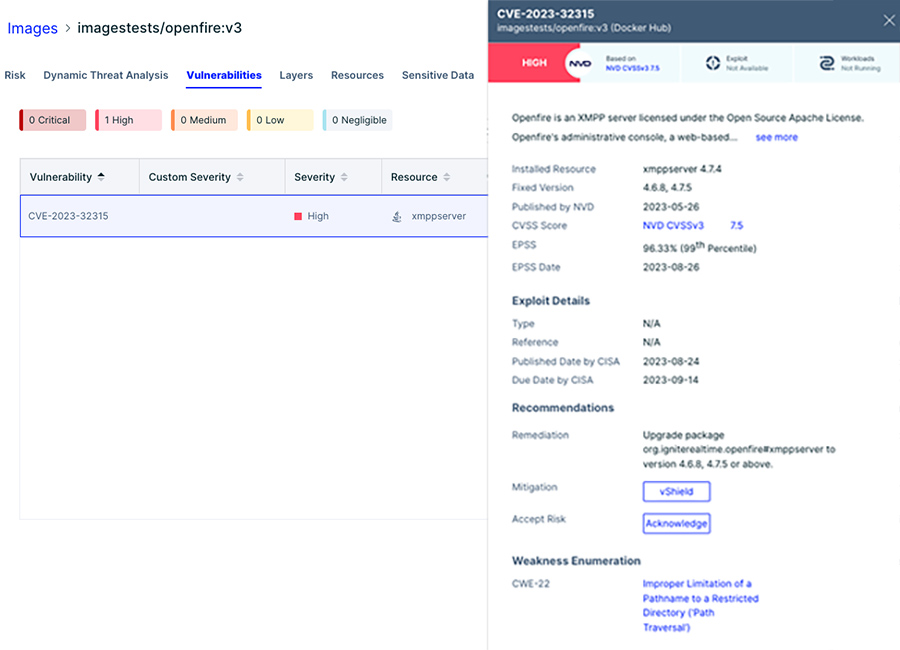Viewport: 900px width, 650px height.
Task: Click CISA due date 2023-09-14
Action: 670,380
